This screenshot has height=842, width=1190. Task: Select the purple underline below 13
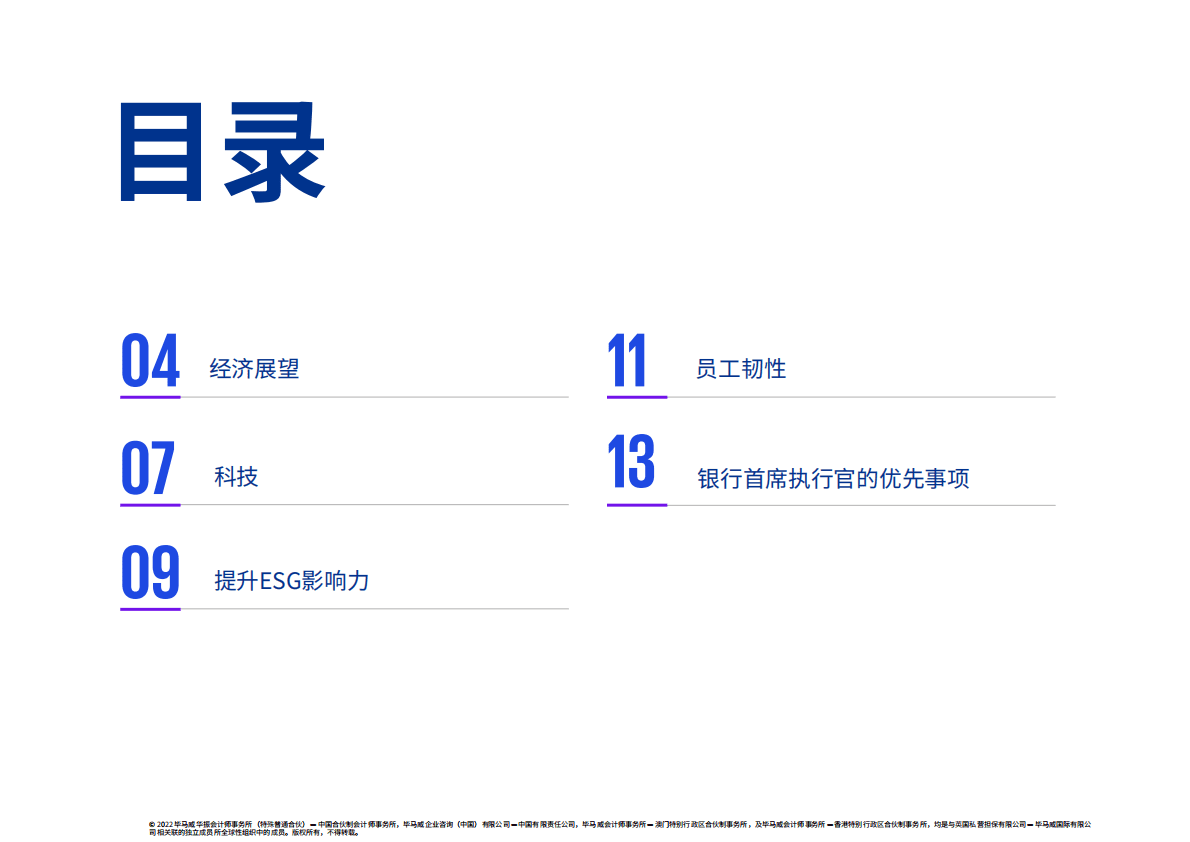click(x=637, y=503)
